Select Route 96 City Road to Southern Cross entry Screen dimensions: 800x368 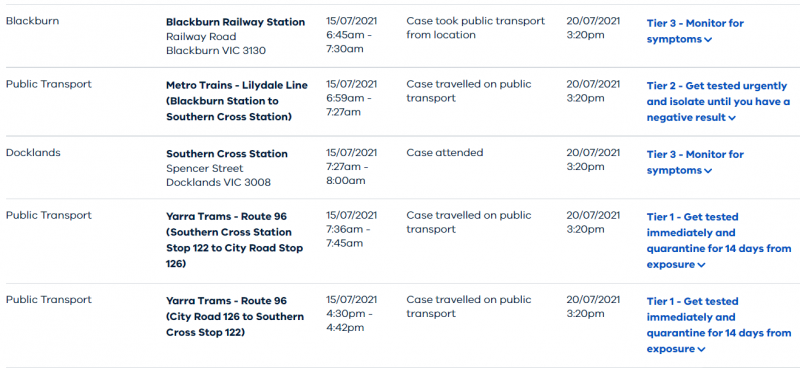pyautogui.click(x=235, y=317)
